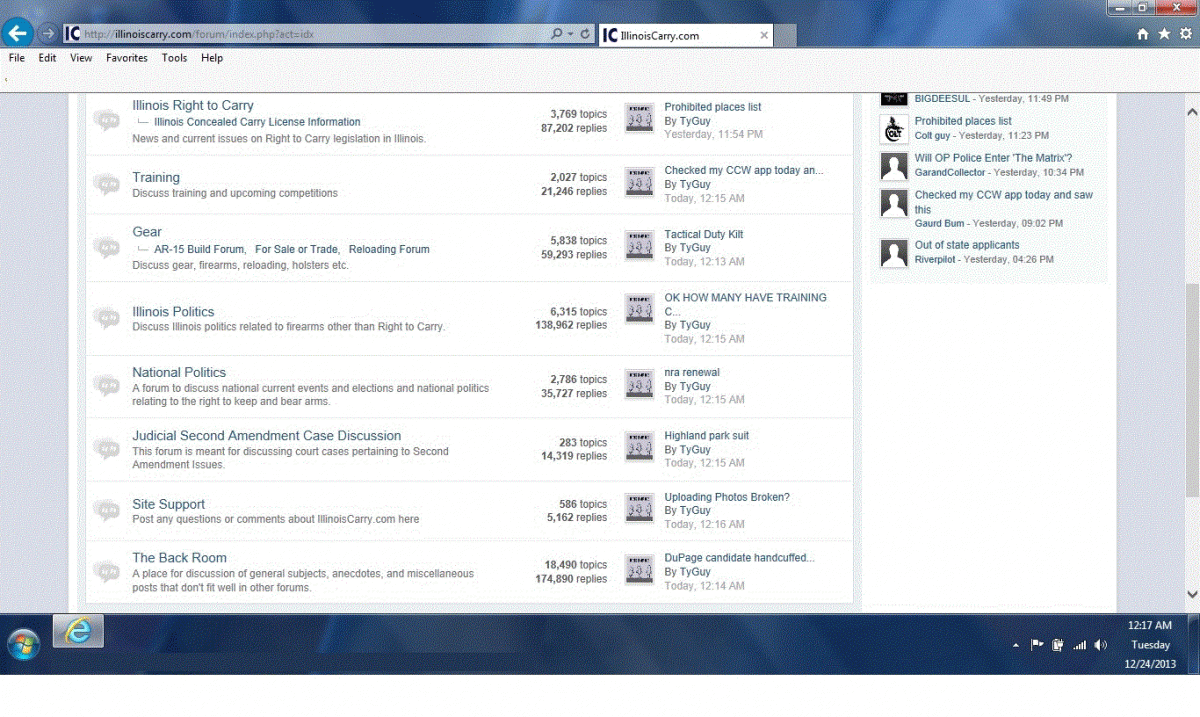This screenshot has height=717, width=1200.
Task: Open the Favorites star icon
Action: tap(1164, 34)
